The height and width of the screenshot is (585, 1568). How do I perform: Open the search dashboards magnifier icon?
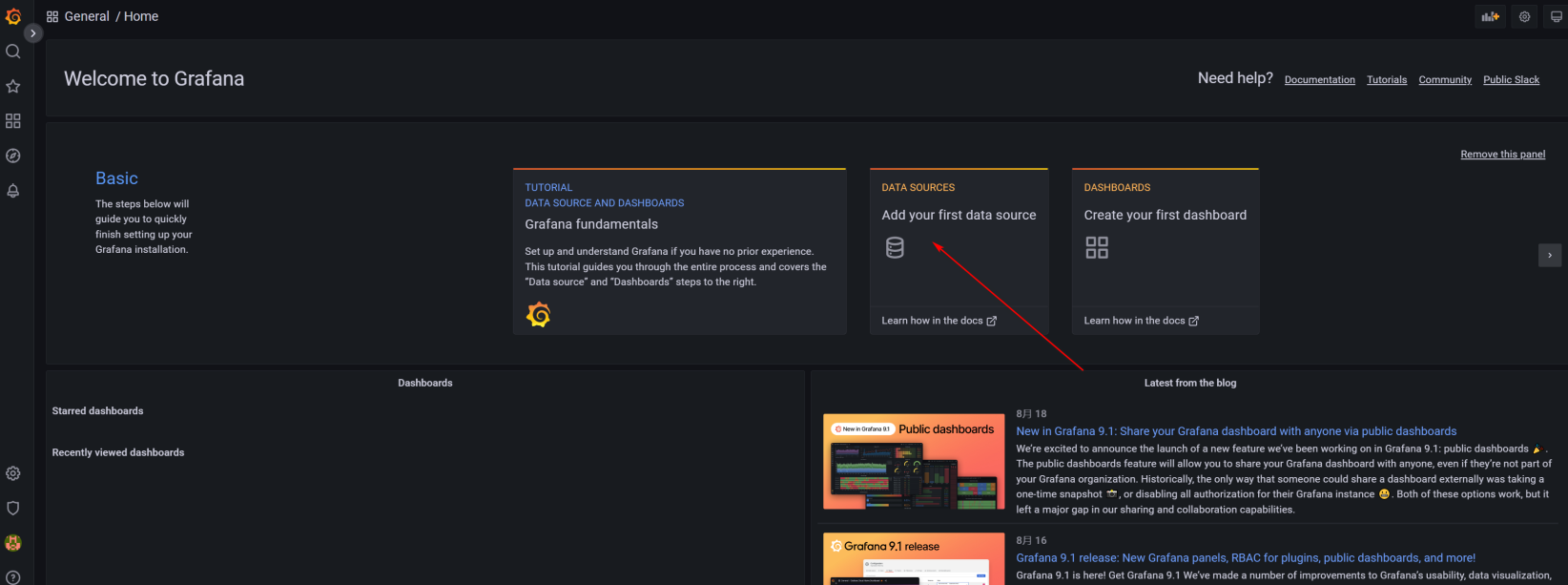tap(13, 52)
